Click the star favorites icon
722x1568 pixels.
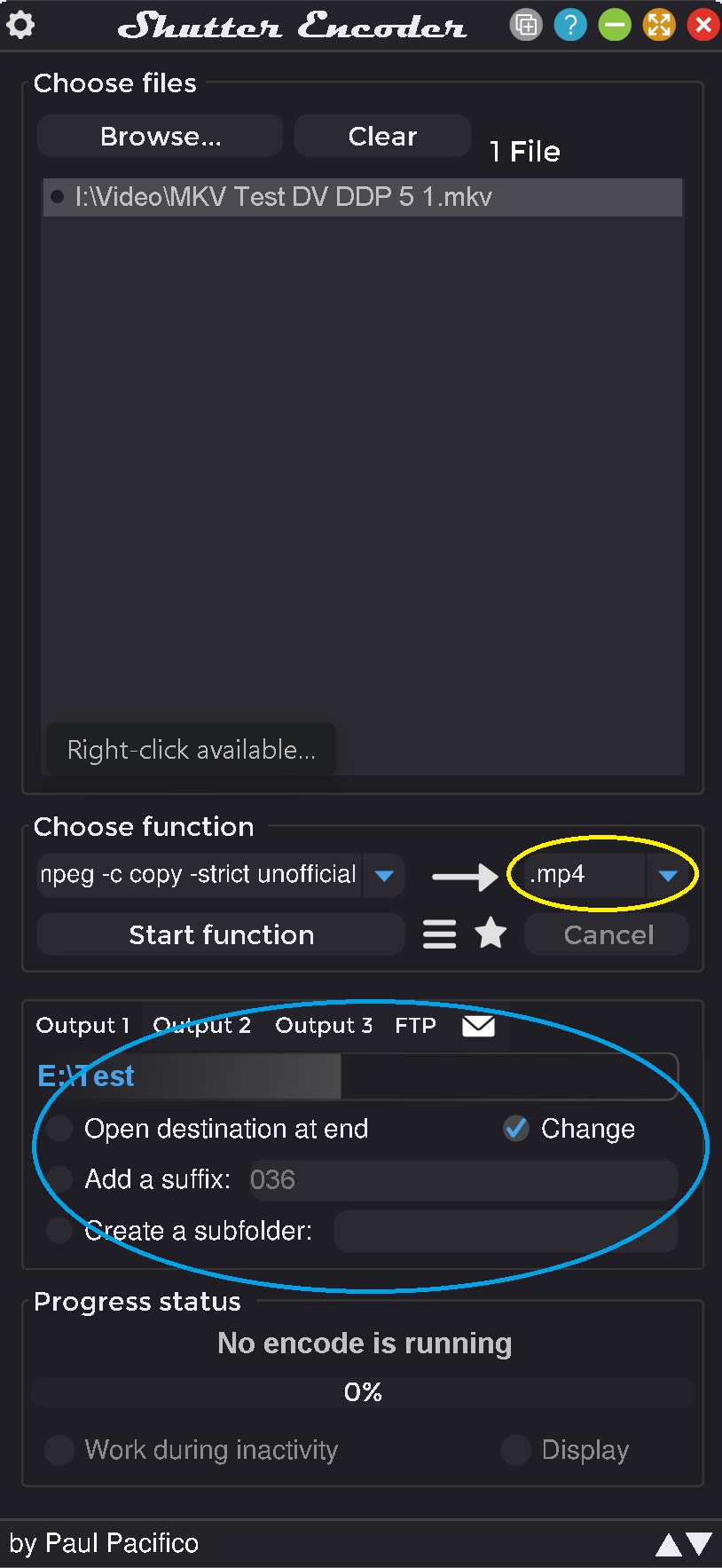click(x=490, y=934)
